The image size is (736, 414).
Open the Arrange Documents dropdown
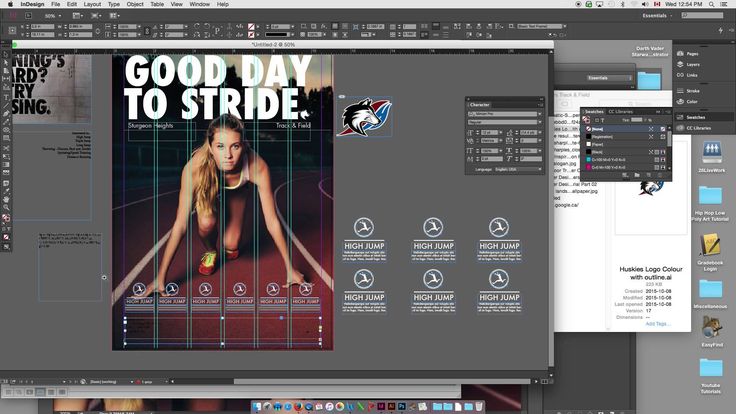pyautogui.click(x=115, y=15)
